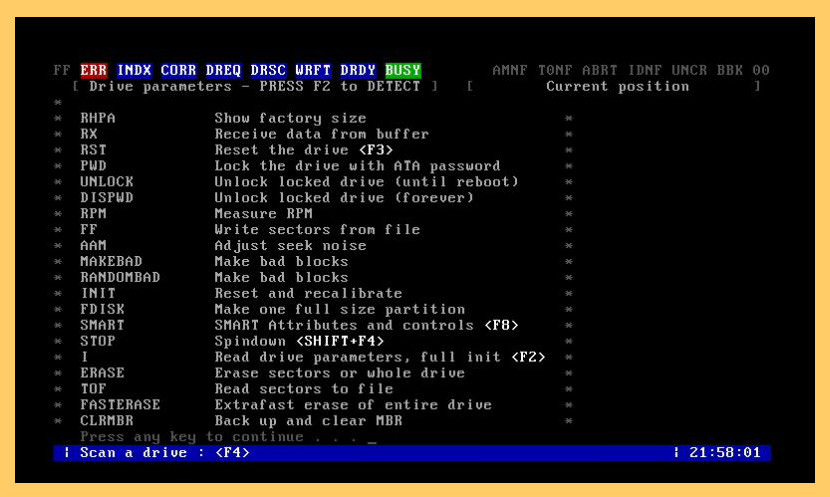Click the Drive parameters PRESS F2 header
Screen dimensions: 830x497
255,86
